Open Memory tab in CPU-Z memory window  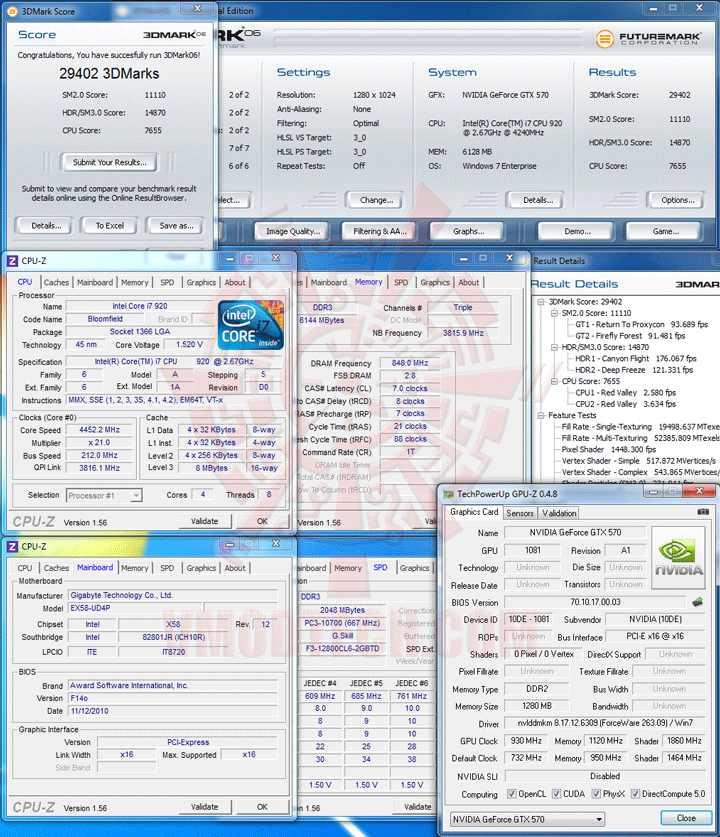click(x=368, y=282)
